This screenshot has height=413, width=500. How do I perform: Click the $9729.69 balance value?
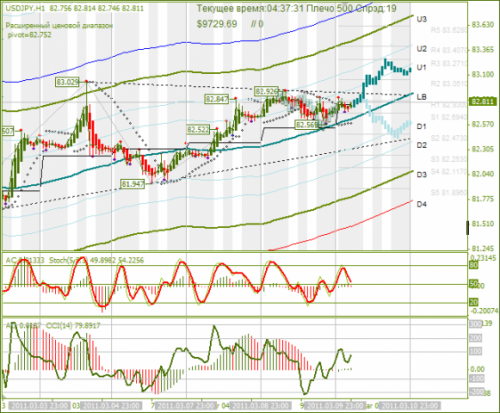coord(217,24)
